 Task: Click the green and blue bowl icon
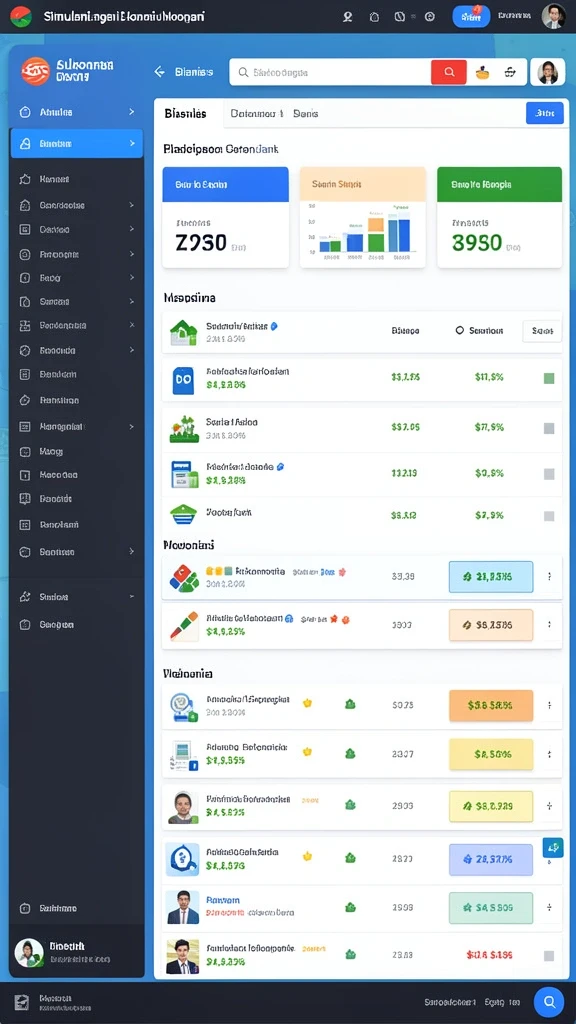[183, 515]
